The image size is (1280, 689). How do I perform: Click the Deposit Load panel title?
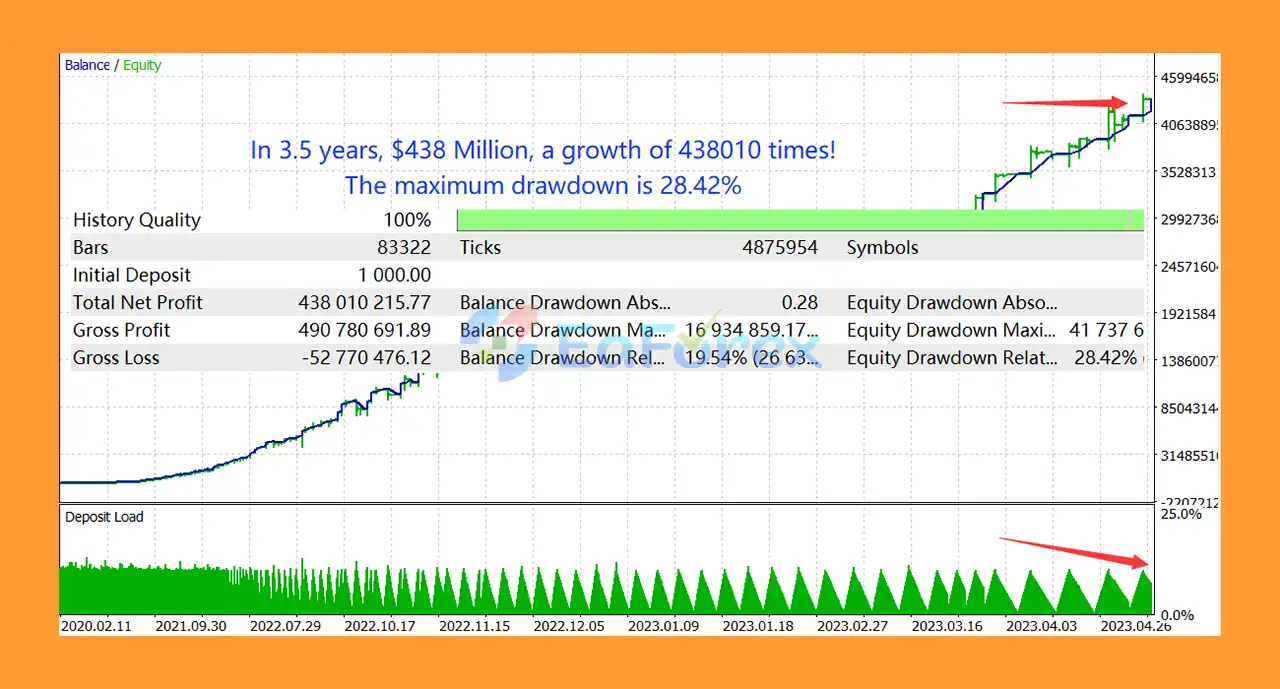[x=104, y=517]
